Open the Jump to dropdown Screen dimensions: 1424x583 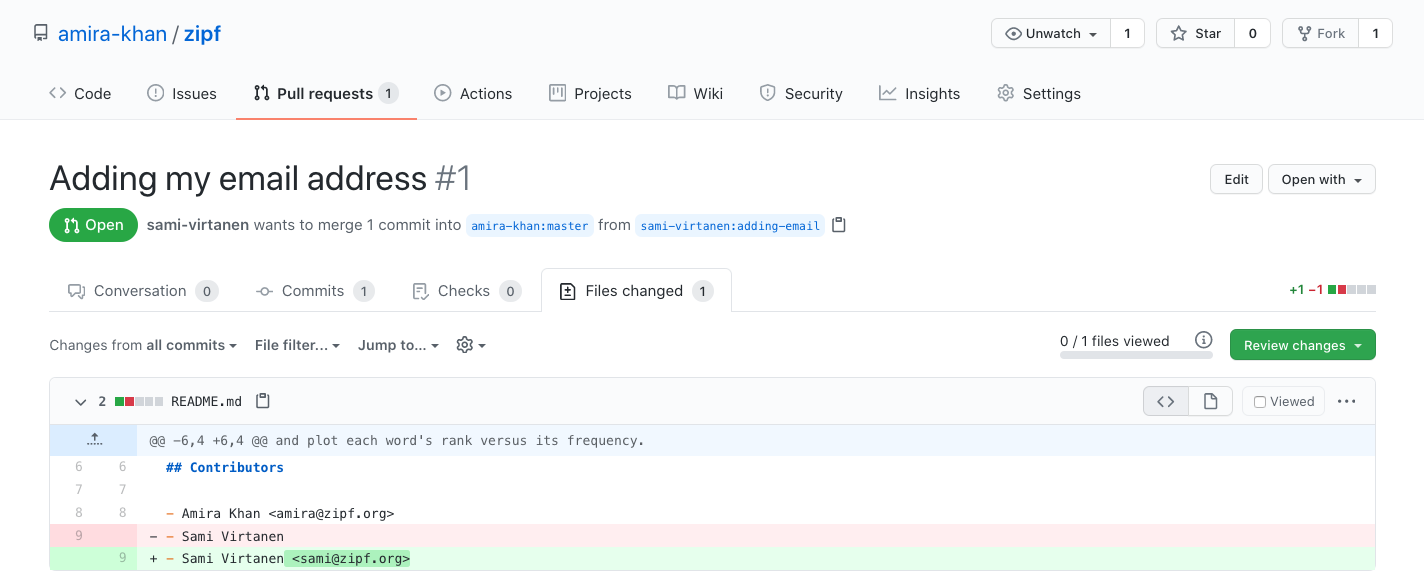[399, 345]
